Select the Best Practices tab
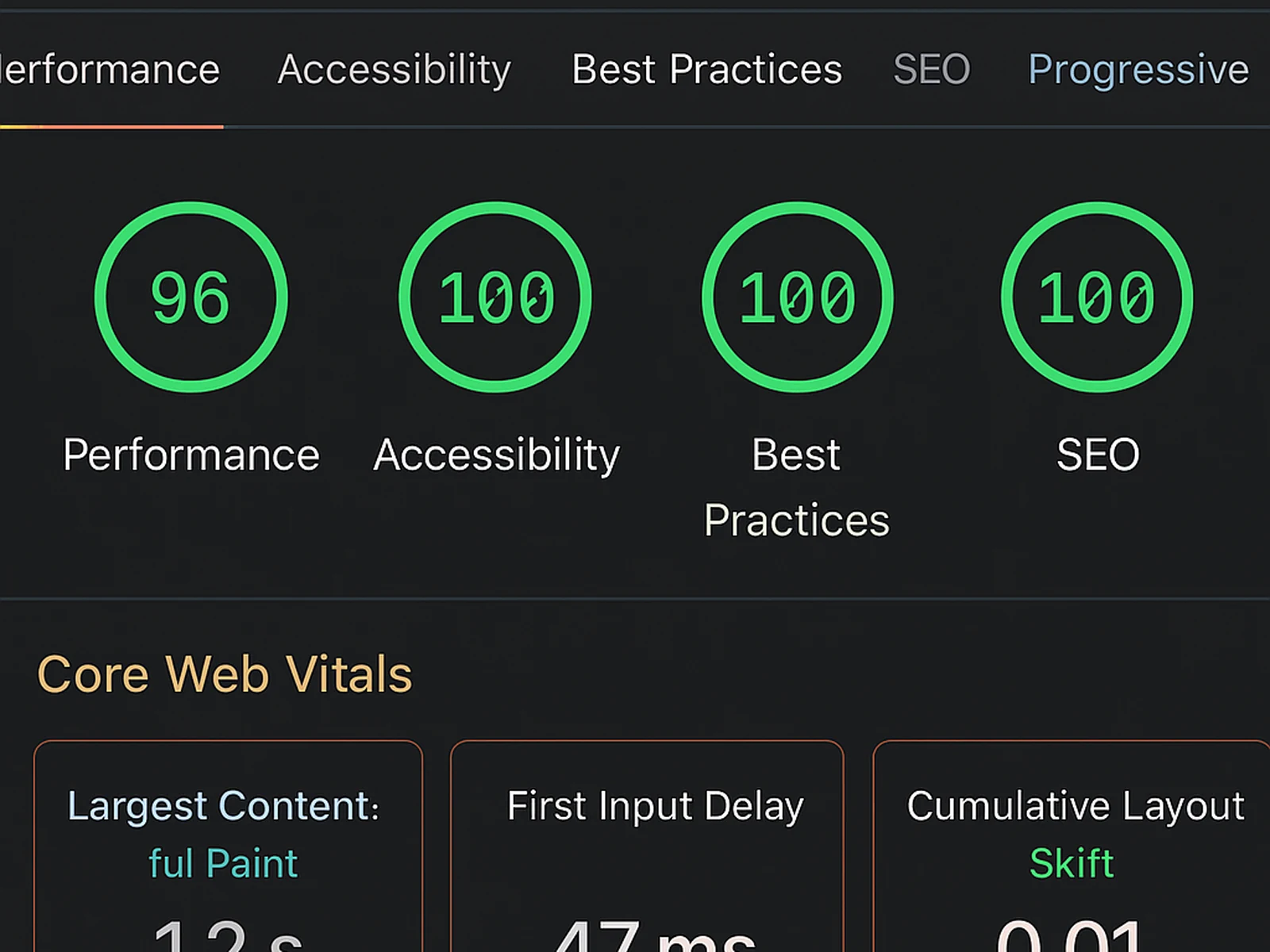Viewport: 1270px width, 952px height. coord(706,70)
